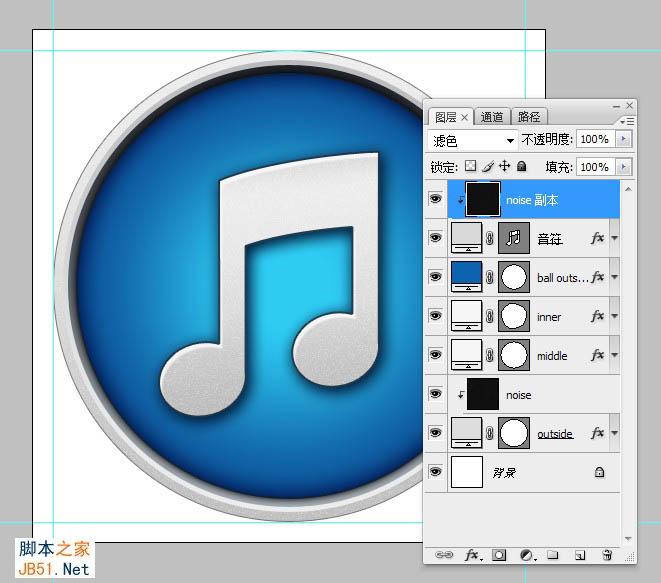
Task: Click the mask link chain on ball outs layer
Action: coord(489,277)
